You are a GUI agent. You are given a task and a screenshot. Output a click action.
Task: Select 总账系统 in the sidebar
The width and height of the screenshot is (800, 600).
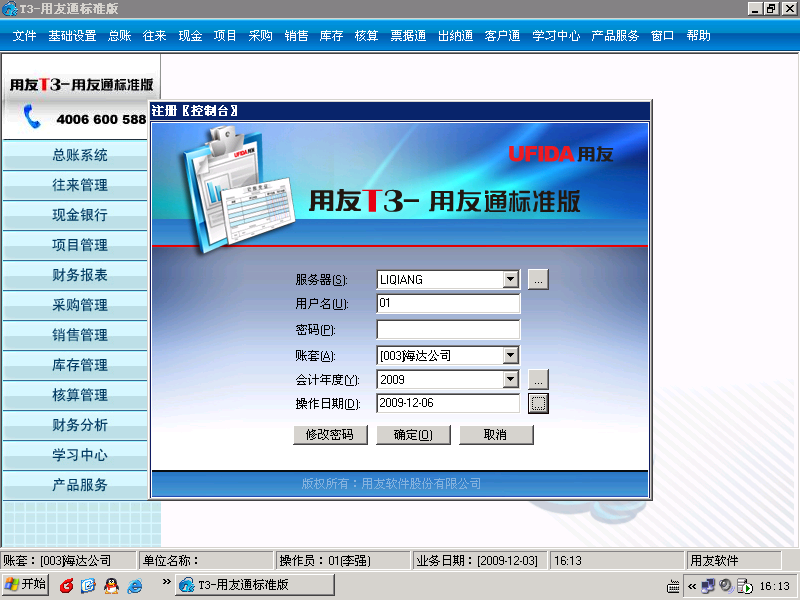tap(75, 155)
